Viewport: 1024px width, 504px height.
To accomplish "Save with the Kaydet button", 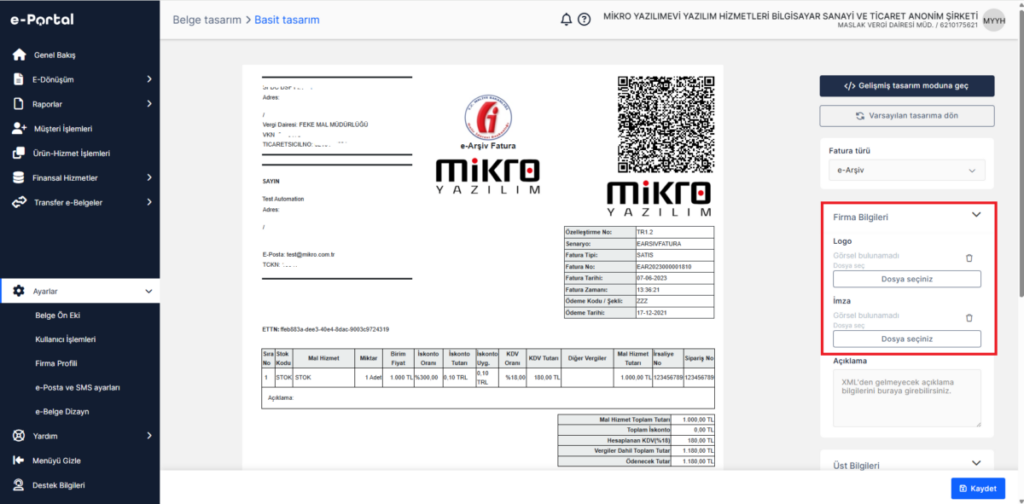I will point(978,488).
